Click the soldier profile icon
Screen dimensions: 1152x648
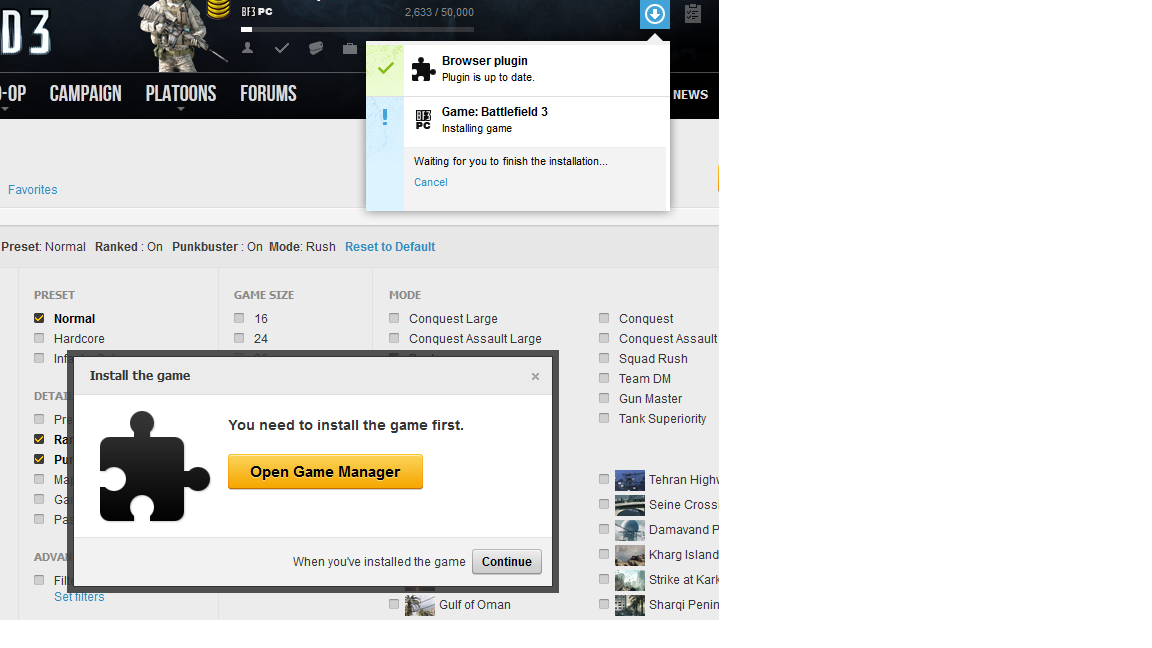[248, 48]
